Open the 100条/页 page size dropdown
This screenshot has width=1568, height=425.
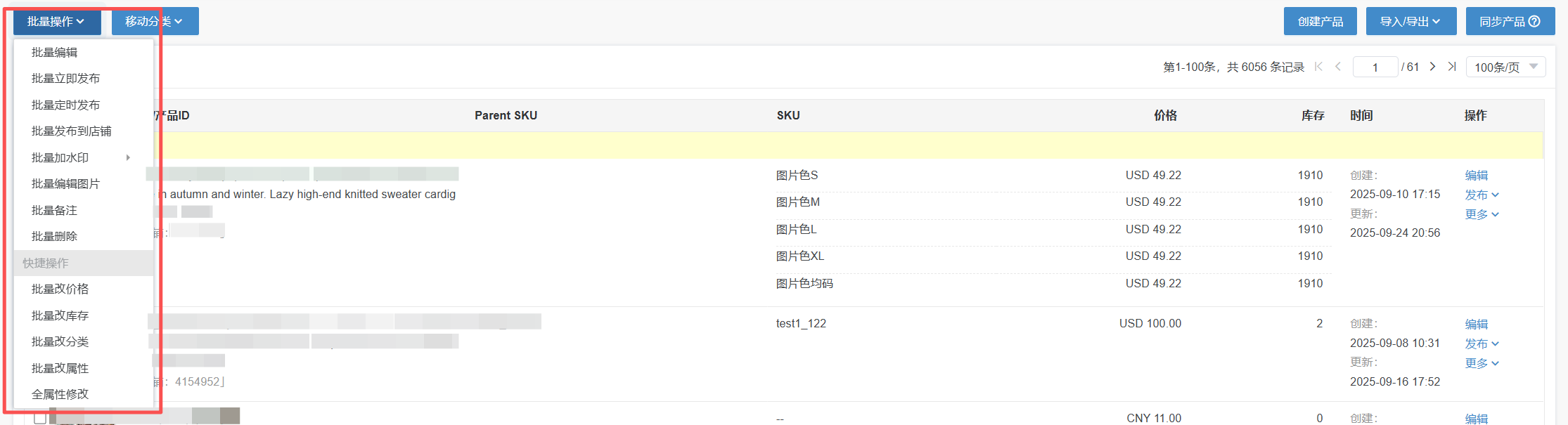click(x=1505, y=67)
